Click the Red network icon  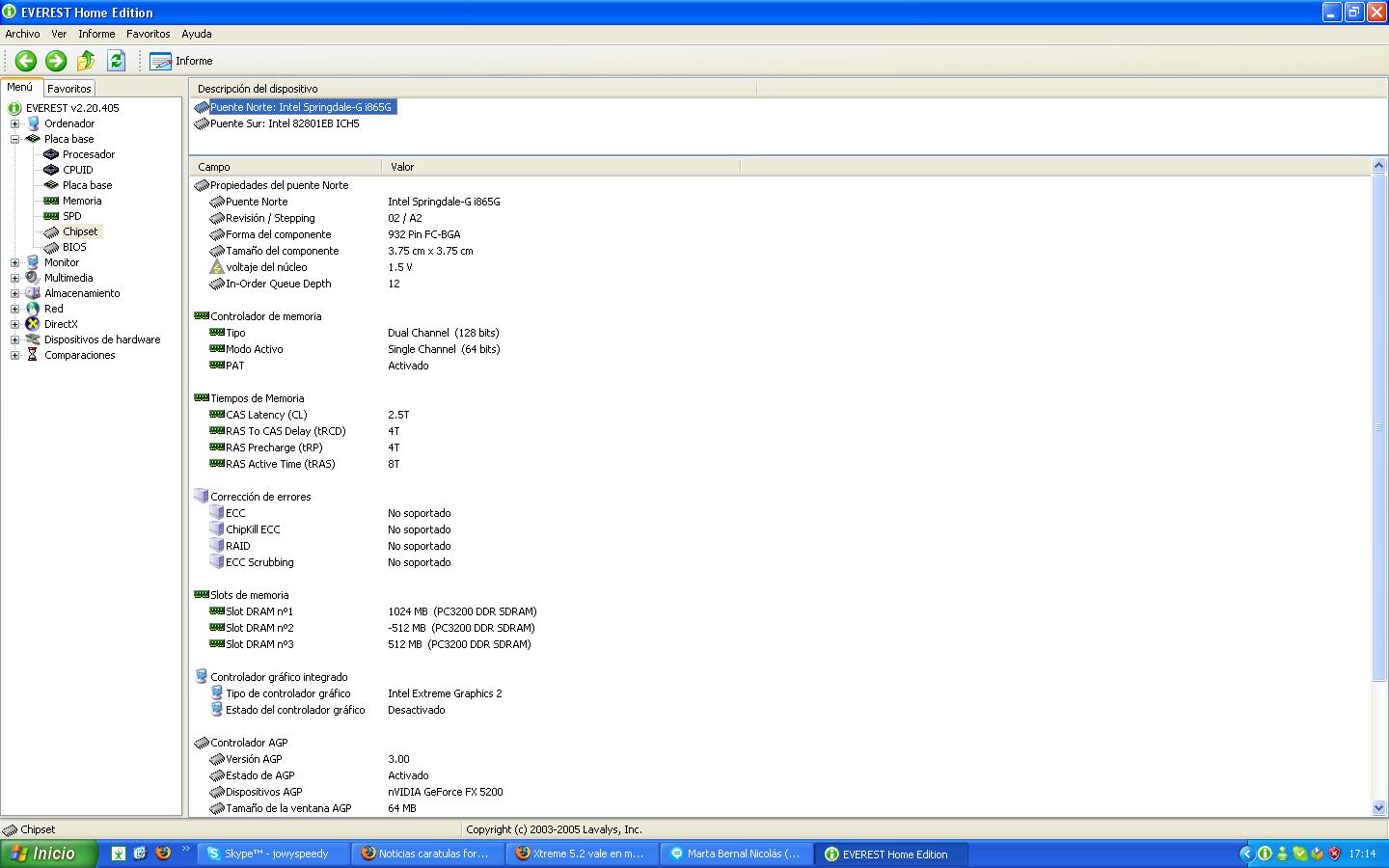point(33,309)
